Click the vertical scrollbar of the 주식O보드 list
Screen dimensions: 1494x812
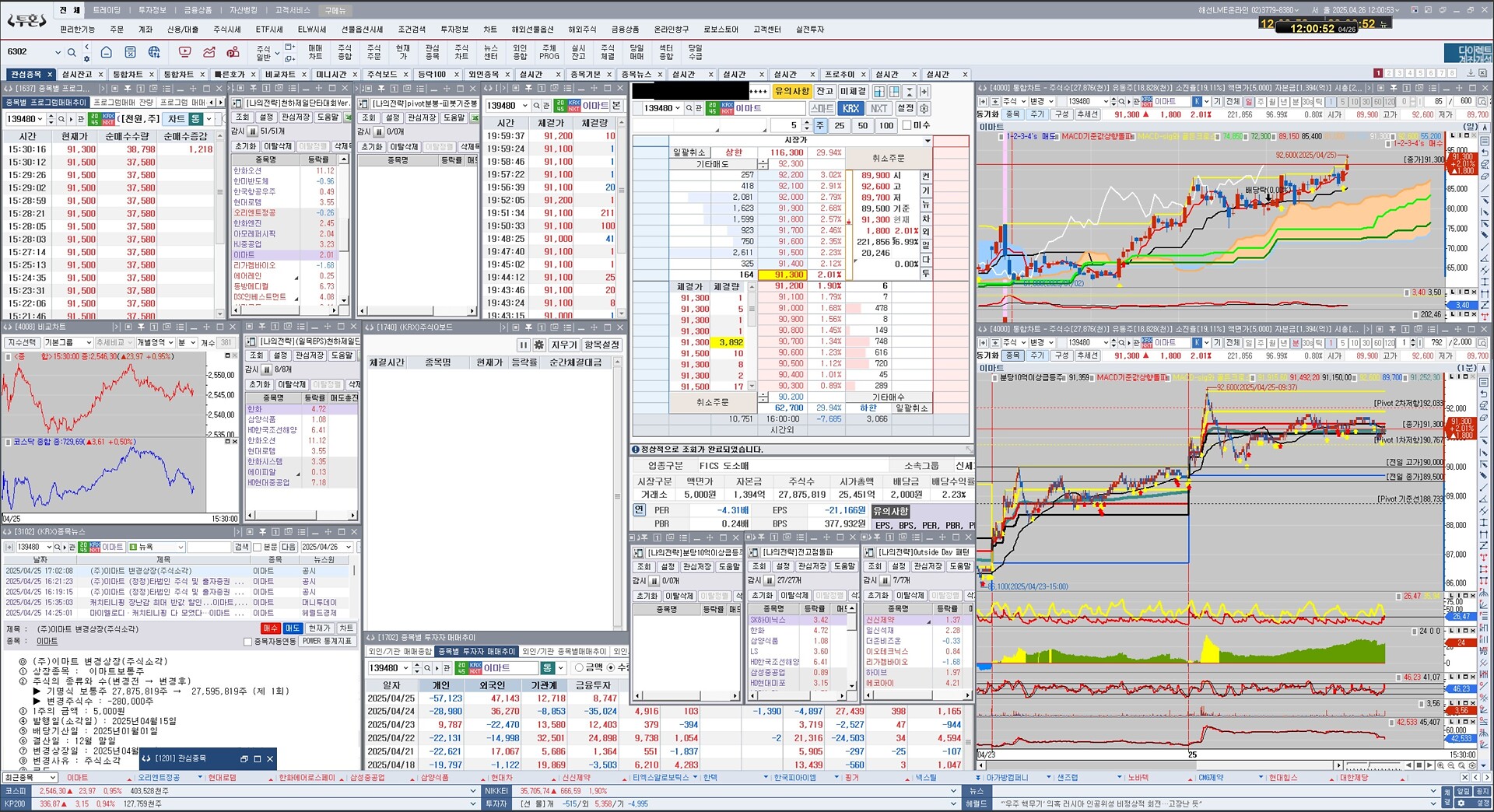618,493
